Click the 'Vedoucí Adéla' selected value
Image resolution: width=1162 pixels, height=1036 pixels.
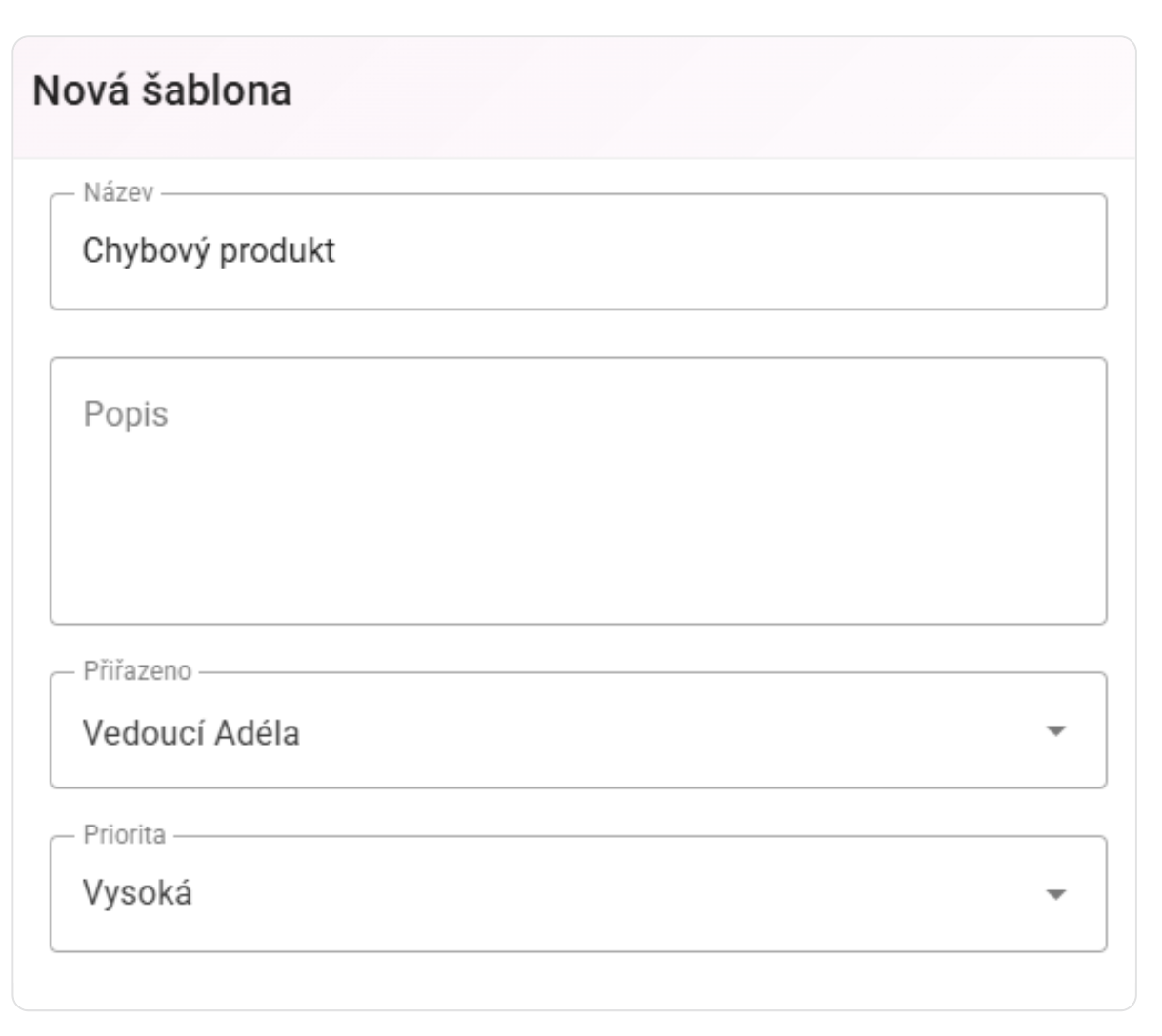(190, 733)
